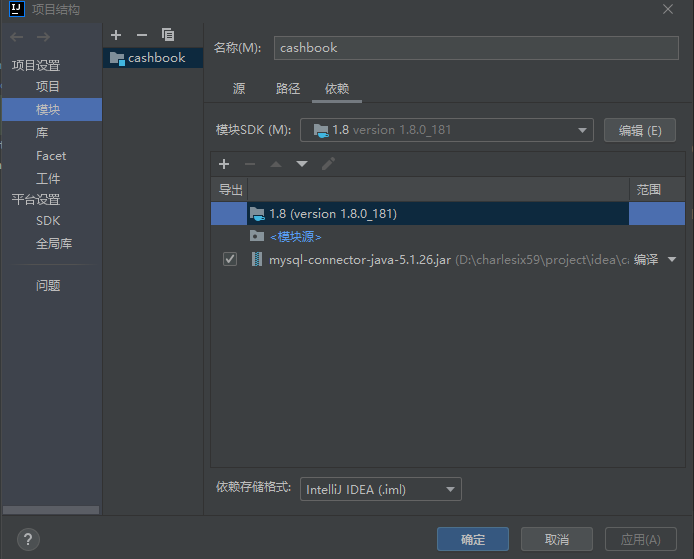The image size is (694, 559).
Task: Open SDK platform settings
Action: point(48,220)
